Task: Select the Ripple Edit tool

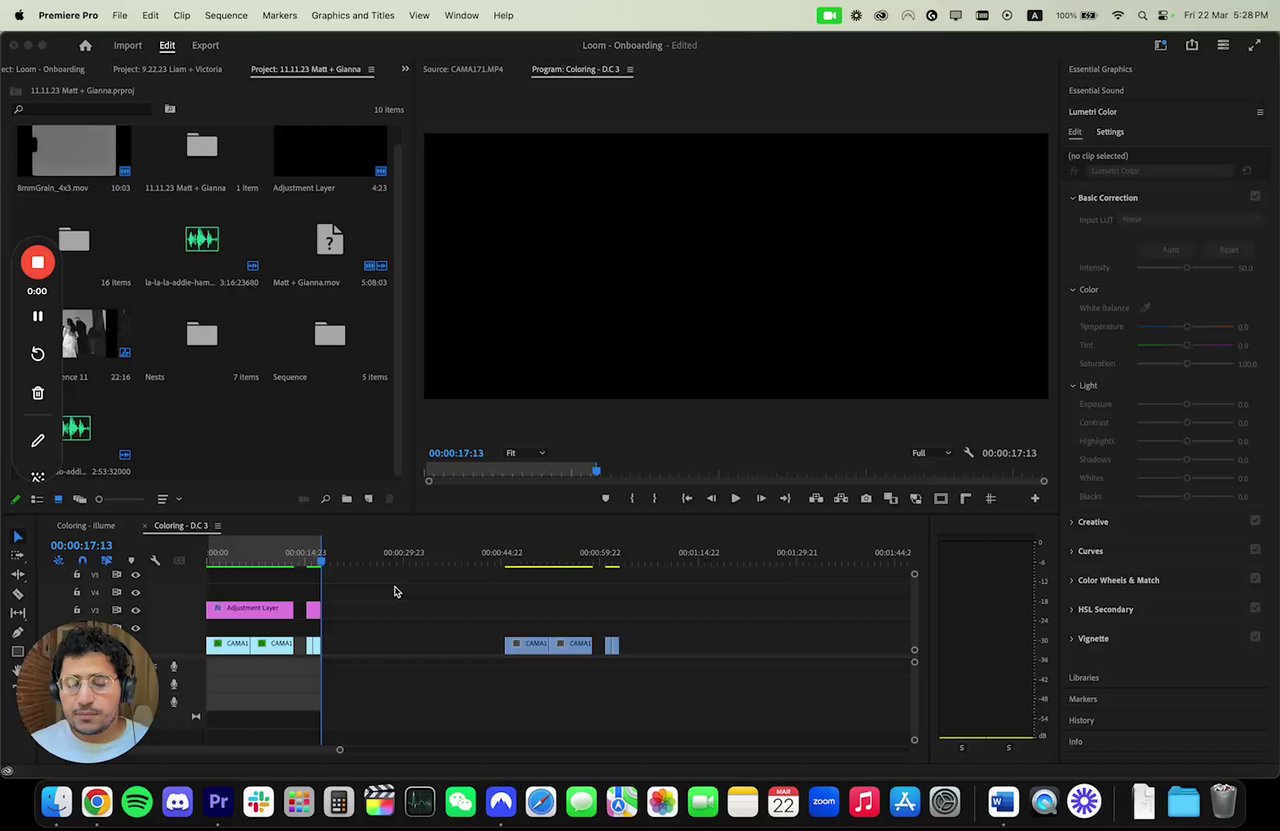Action: [x=18, y=575]
